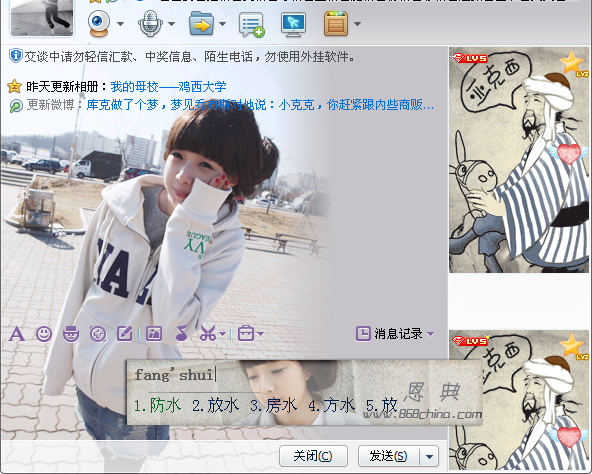The height and width of the screenshot is (474, 592).
Task: Click the winged heart on bottom avatar
Action: 569,437
